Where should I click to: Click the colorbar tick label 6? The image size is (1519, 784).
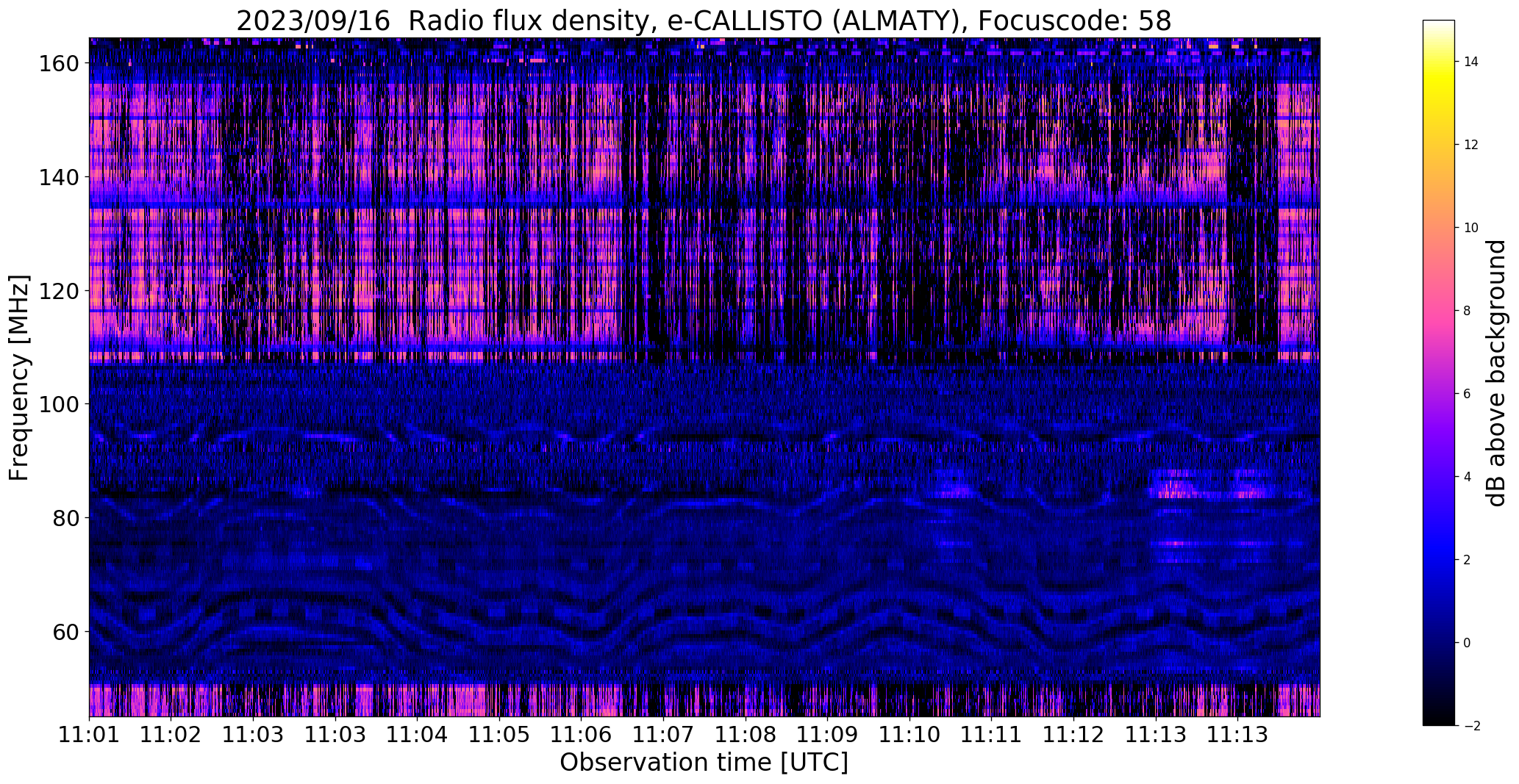click(x=1467, y=394)
